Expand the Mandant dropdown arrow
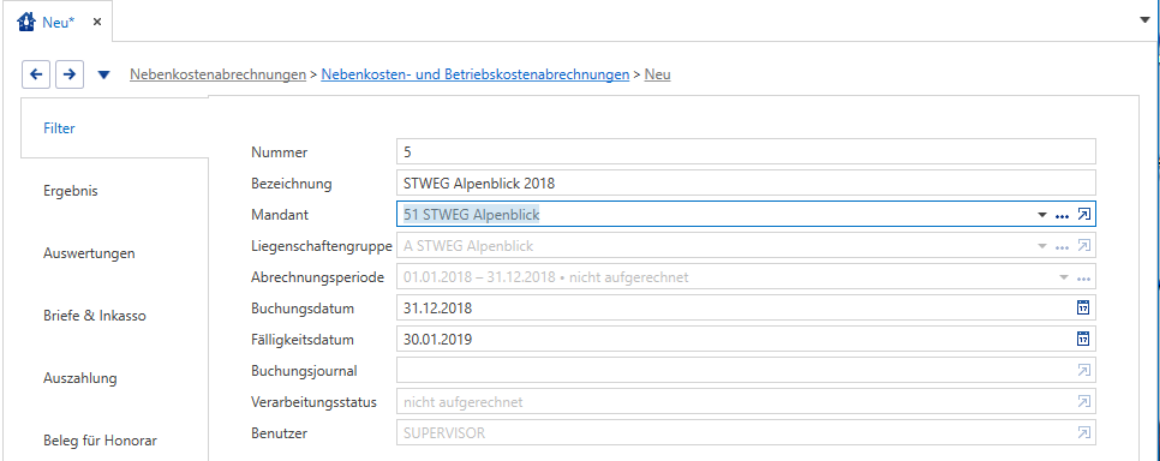This screenshot has width=1160, height=461. point(1042,215)
